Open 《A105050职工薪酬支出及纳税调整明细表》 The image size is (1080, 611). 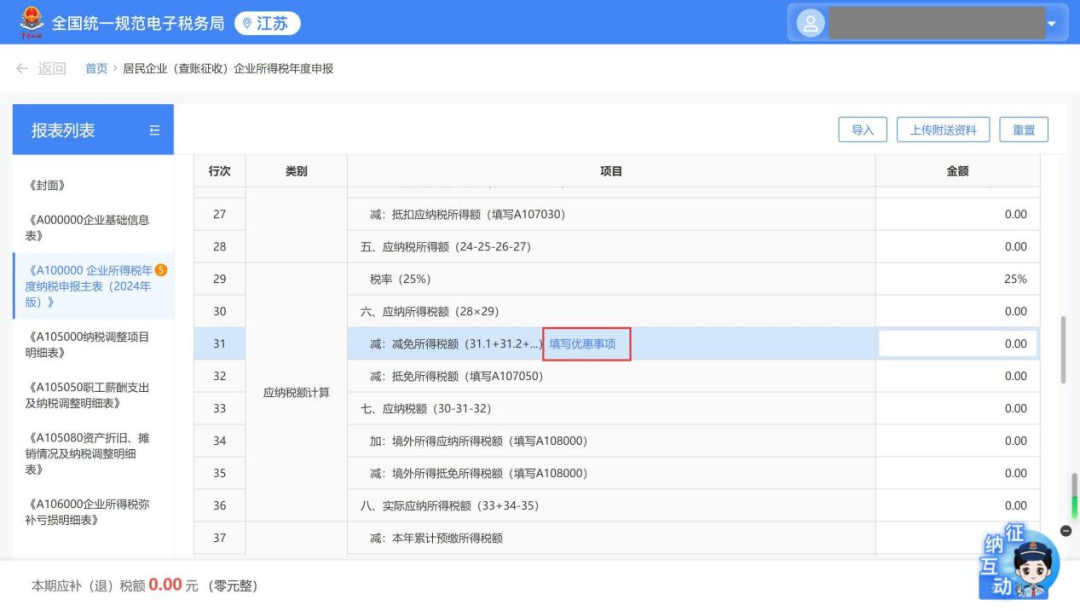[x=88, y=395]
